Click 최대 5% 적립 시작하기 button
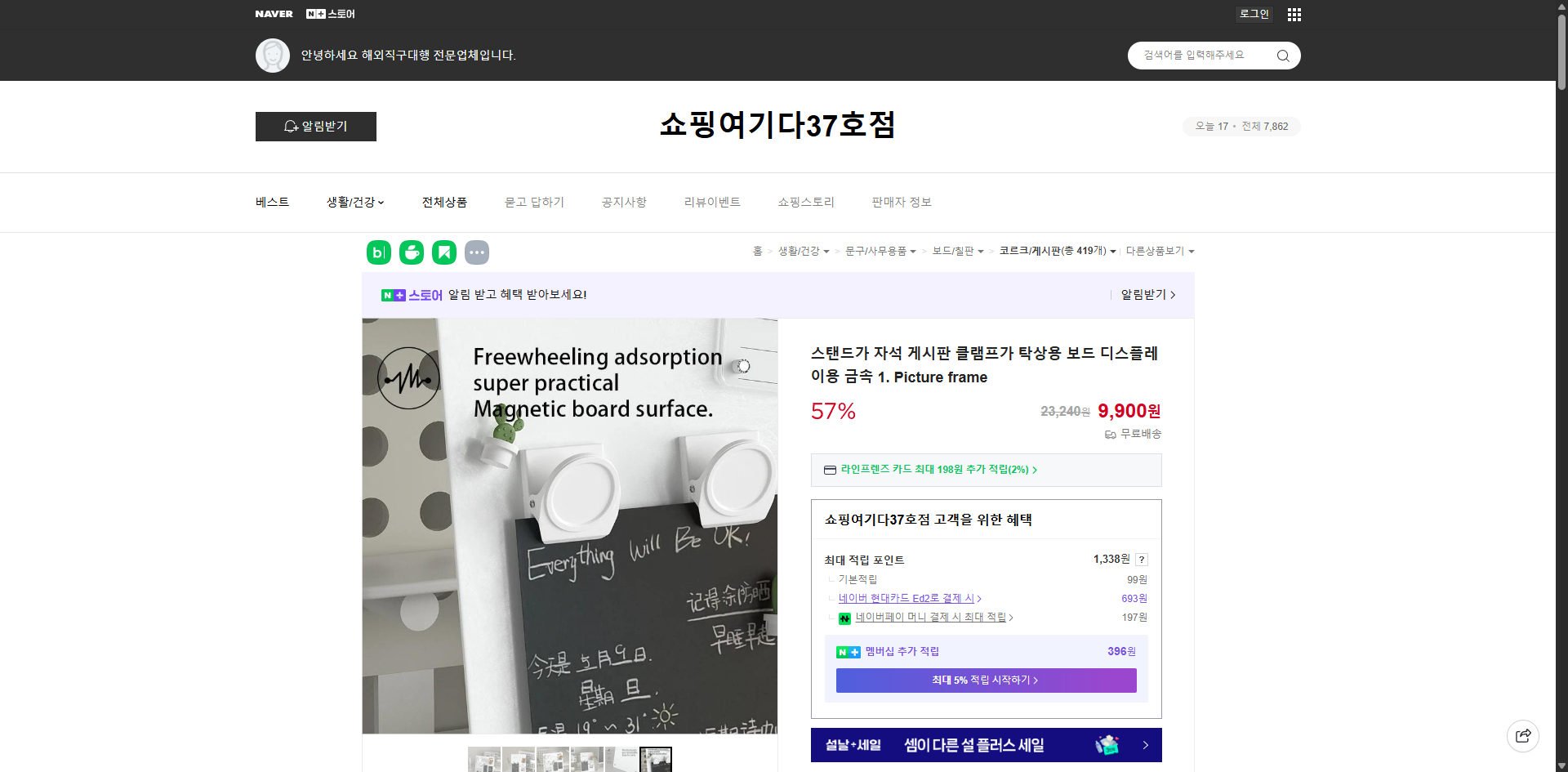The height and width of the screenshot is (772, 1568). (986, 680)
